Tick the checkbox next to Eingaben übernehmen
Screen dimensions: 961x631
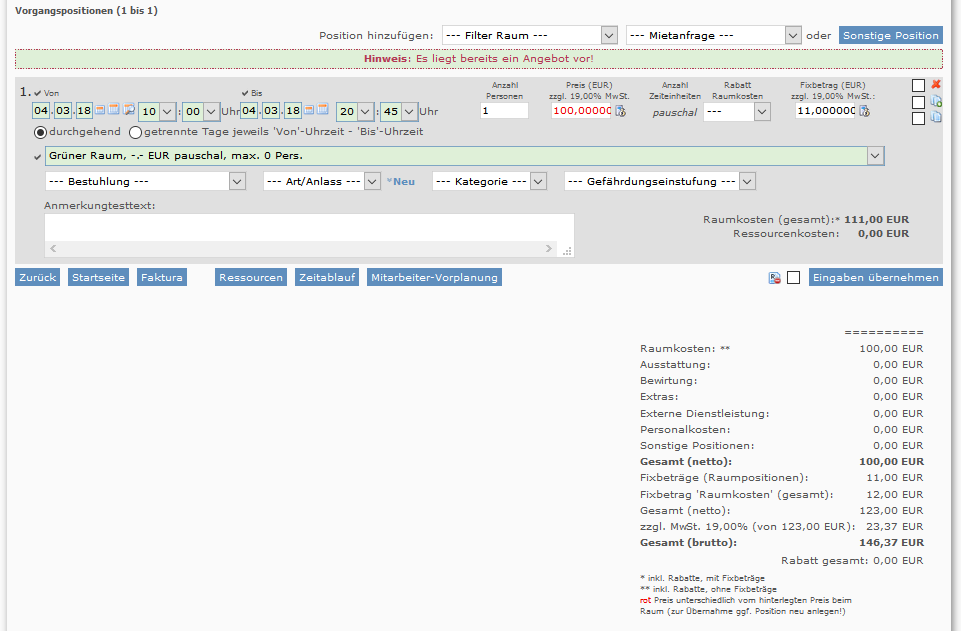point(793,278)
